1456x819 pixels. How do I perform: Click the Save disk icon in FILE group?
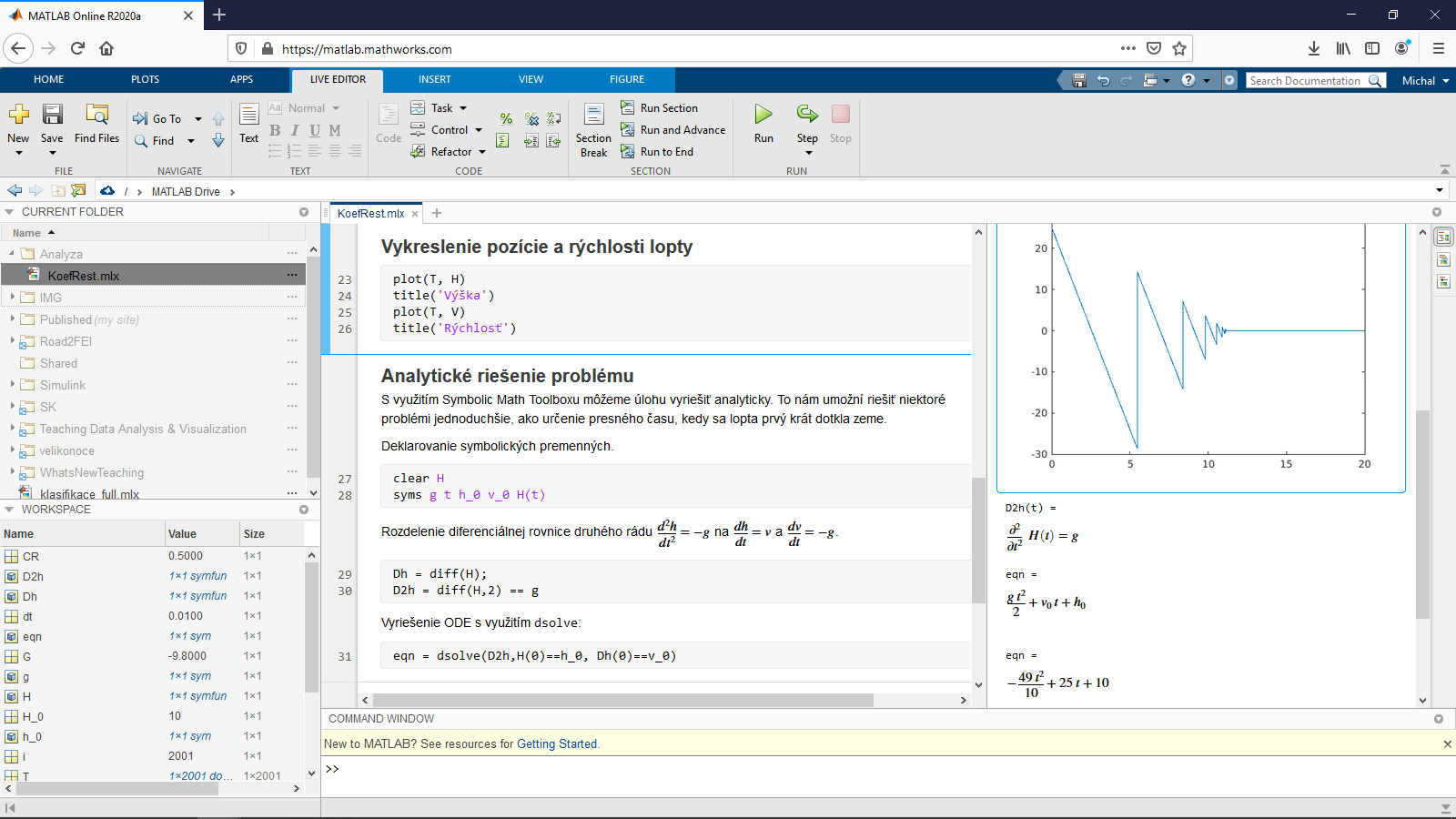(52, 115)
